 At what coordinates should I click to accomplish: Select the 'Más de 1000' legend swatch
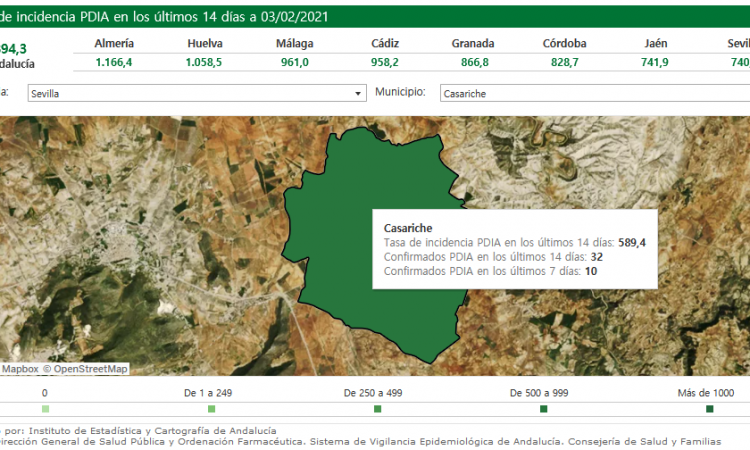(x=709, y=409)
